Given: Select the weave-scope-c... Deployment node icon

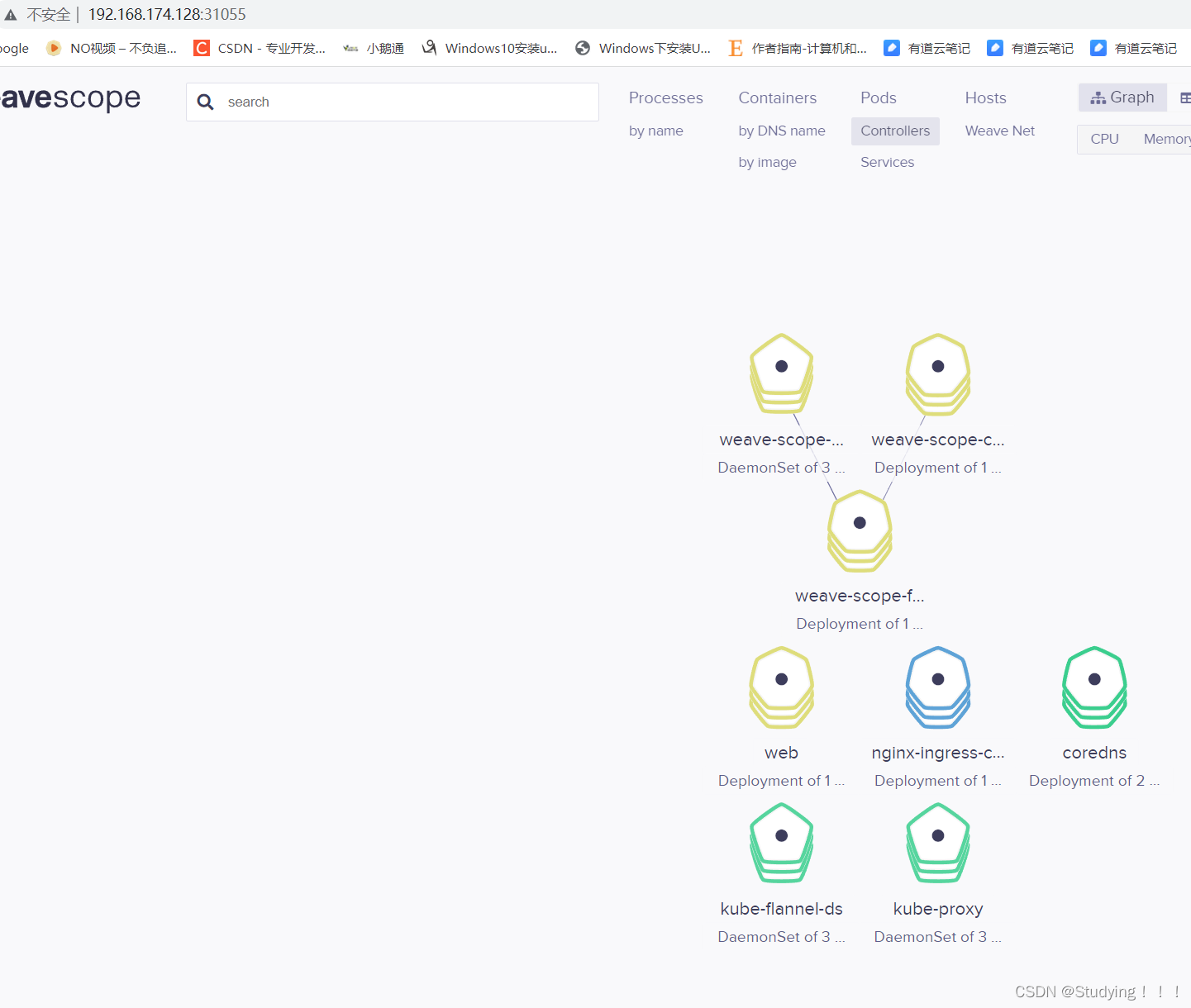Looking at the screenshot, I should [937, 373].
